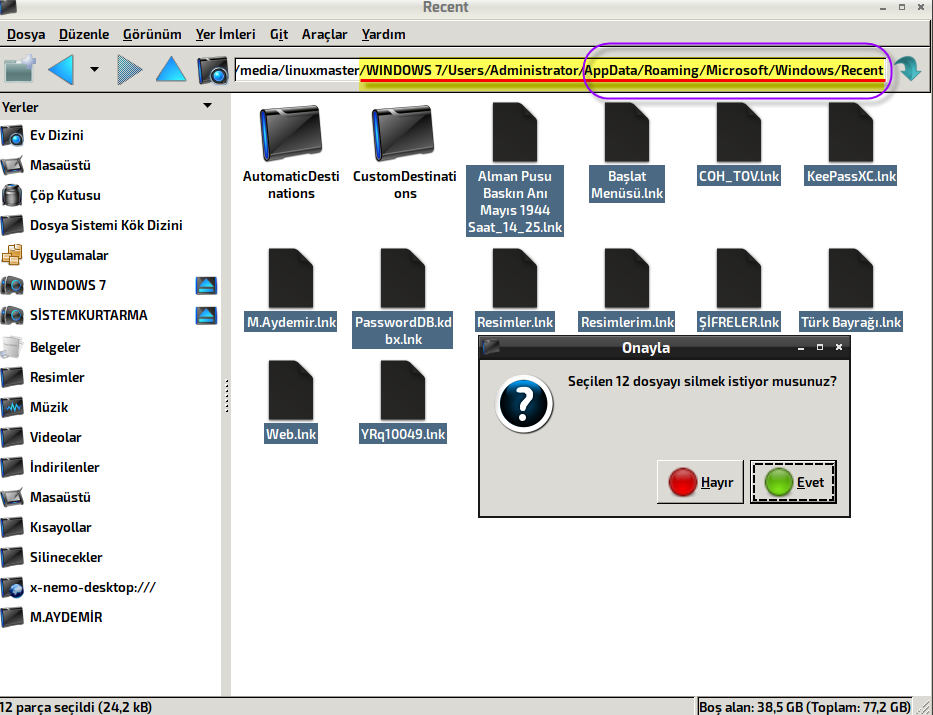Eject the WINDOWS 7 volume

click(x=206, y=286)
